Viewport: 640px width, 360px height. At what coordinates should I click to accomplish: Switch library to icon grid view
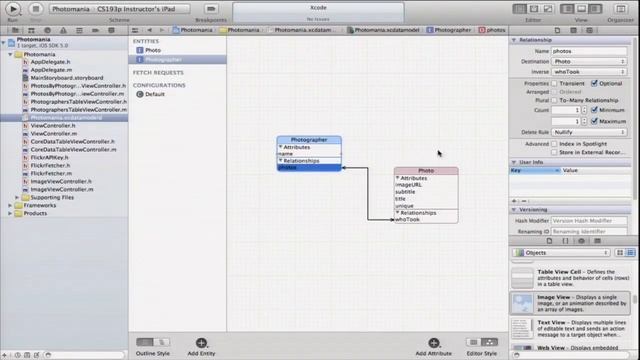click(x=620, y=253)
